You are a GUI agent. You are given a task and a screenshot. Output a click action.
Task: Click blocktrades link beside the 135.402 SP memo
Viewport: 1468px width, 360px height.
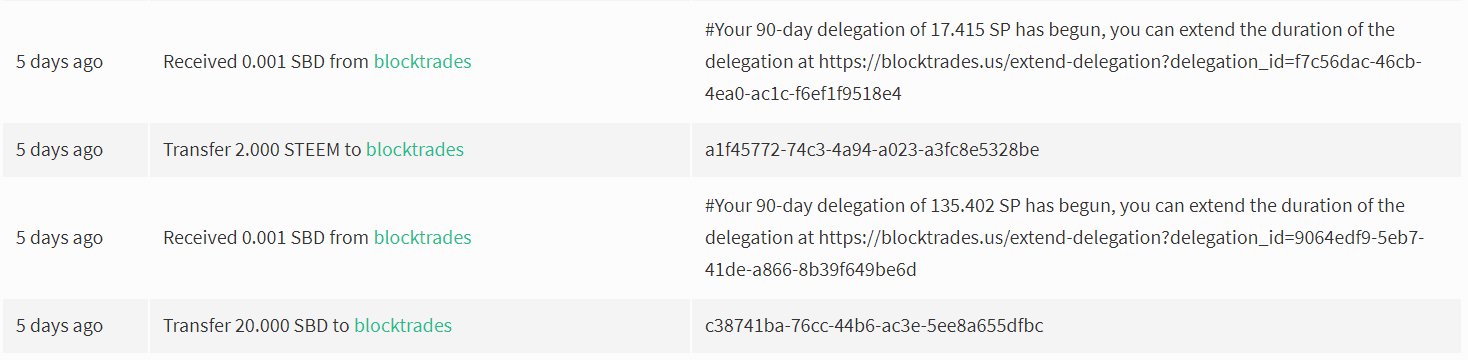tap(423, 238)
